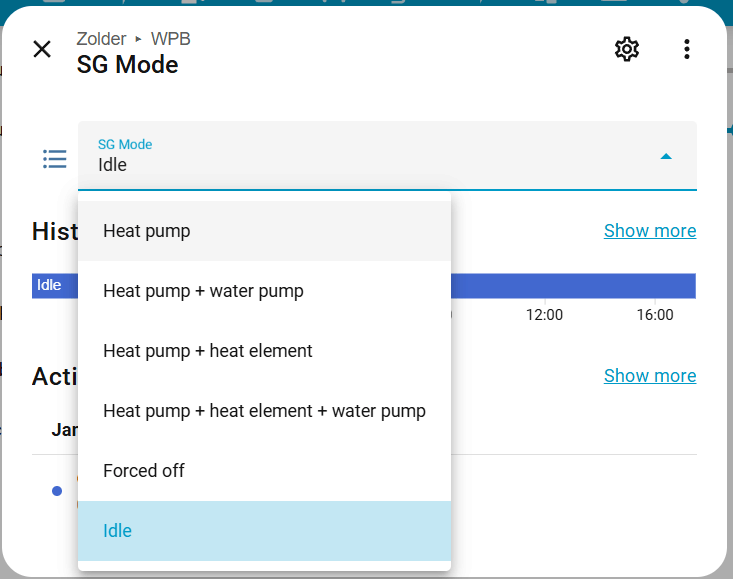Open the three-dot overflow menu

click(x=687, y=49)
